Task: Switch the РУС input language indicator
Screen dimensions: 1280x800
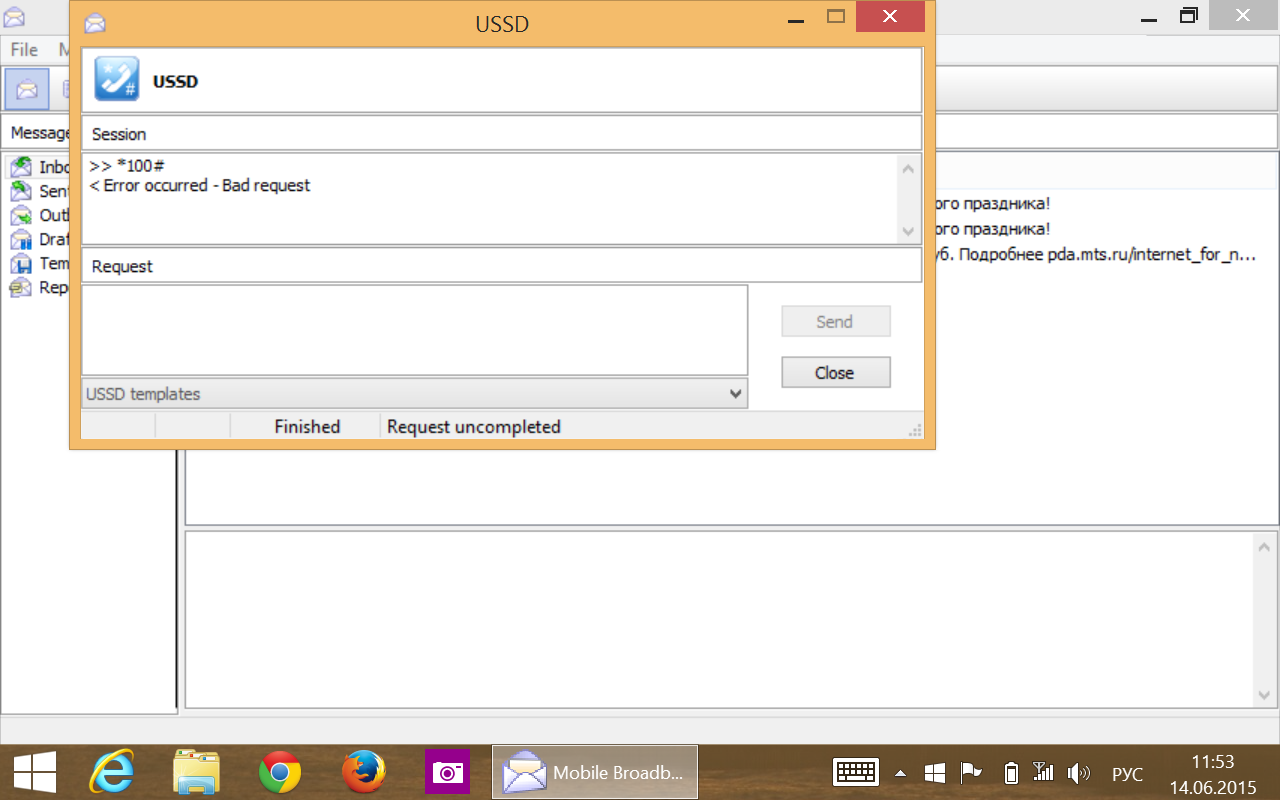Action: pyautogui.click(x=1127, y=773)
